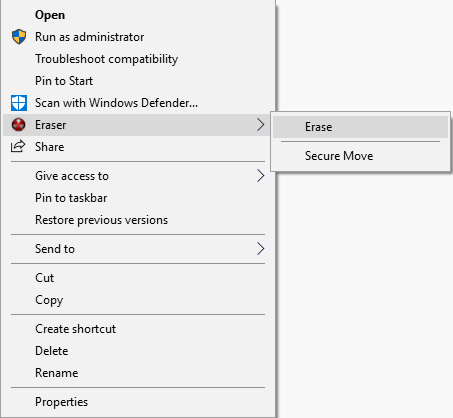The width and height of the screenshot is (453, 418).
Task: Click the Run as administrator shield icon
Action: pos(19,37)
